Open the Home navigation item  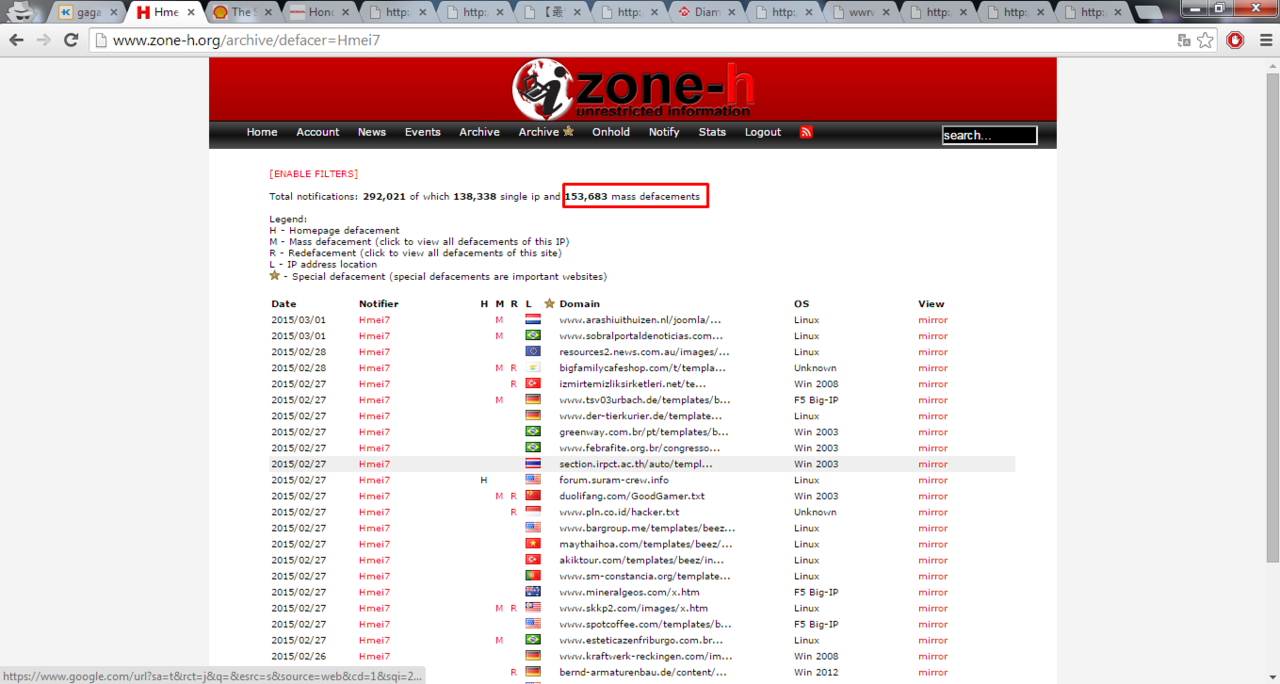pos(262,132)
